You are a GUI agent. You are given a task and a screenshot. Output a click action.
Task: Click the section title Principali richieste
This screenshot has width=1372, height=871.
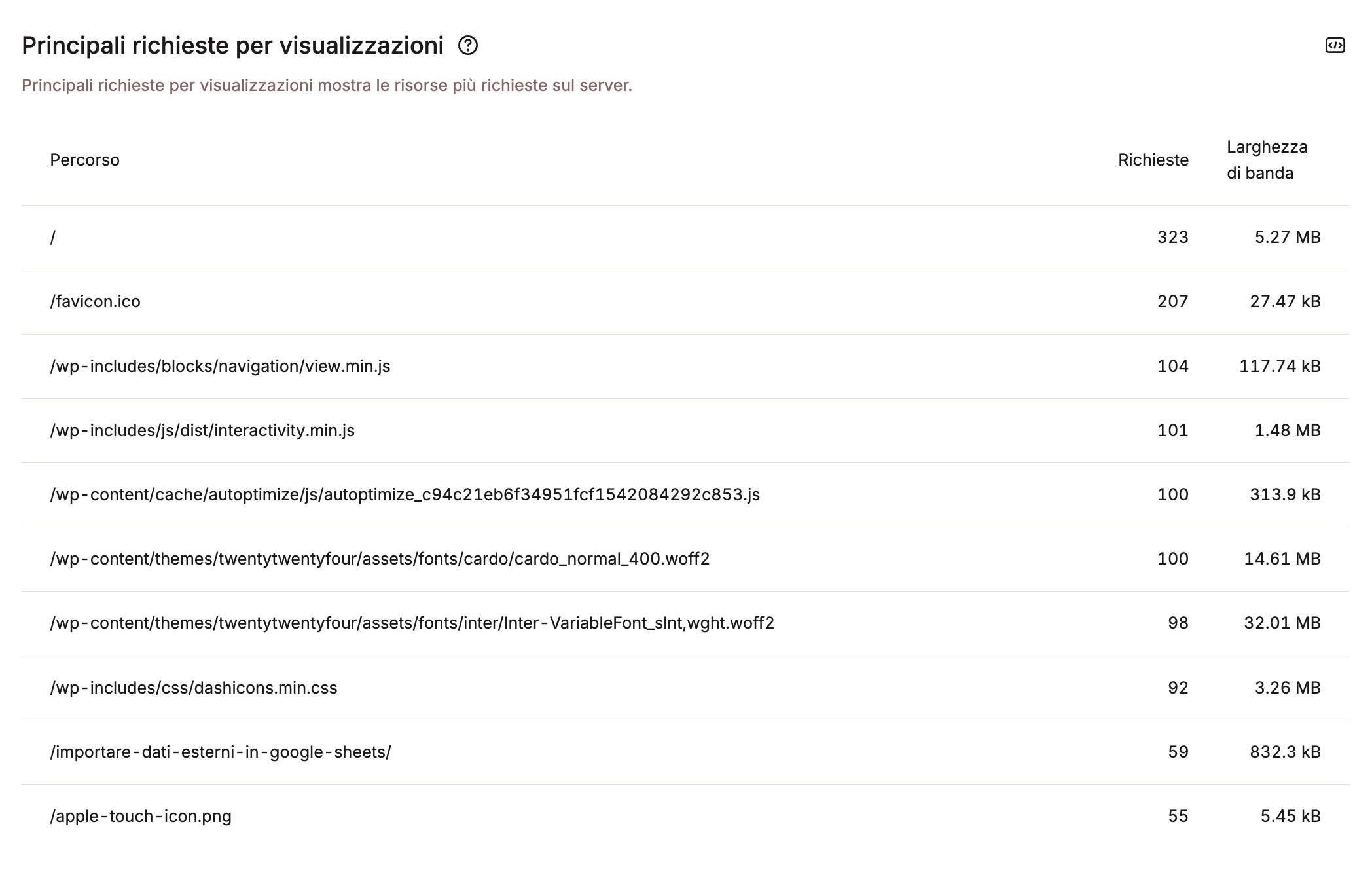click(x=232, y=46)
